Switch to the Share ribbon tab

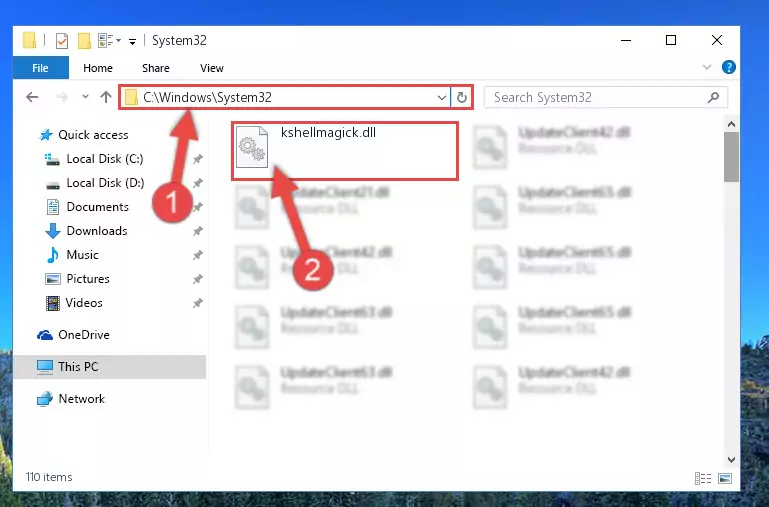pyautogui.click(x=155, y=68)
